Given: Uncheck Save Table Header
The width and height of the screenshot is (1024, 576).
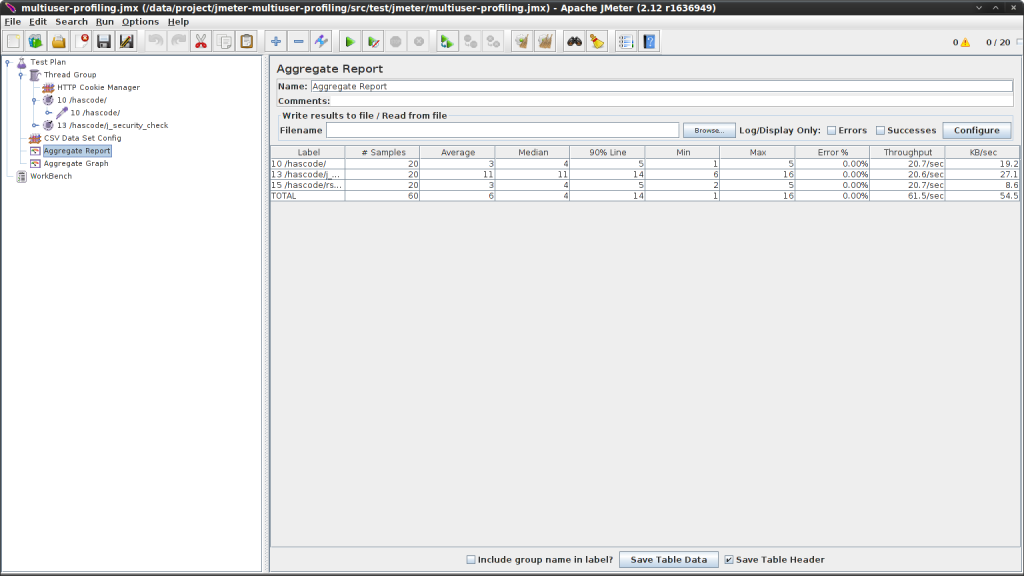Looking at the screenshot, I should pyautogui.click(x=729, y=559).
